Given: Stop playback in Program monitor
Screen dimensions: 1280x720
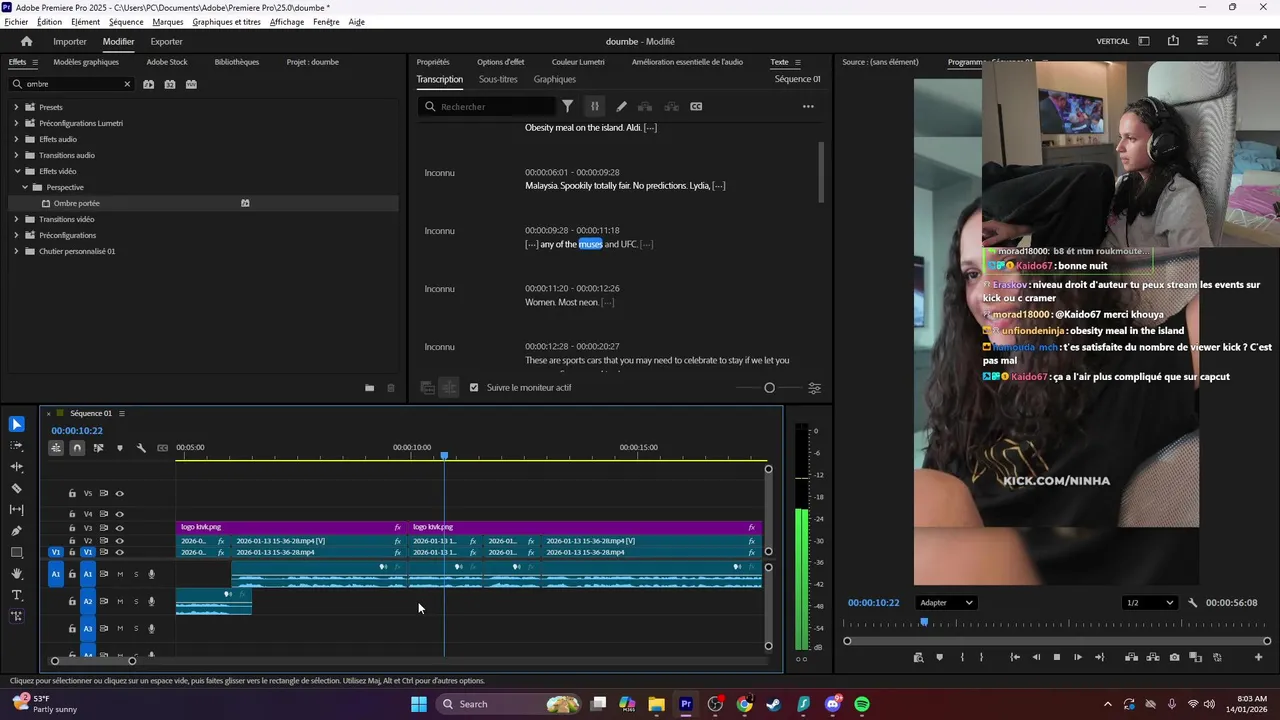Looking at the screenshot, I should [1057, 657].
